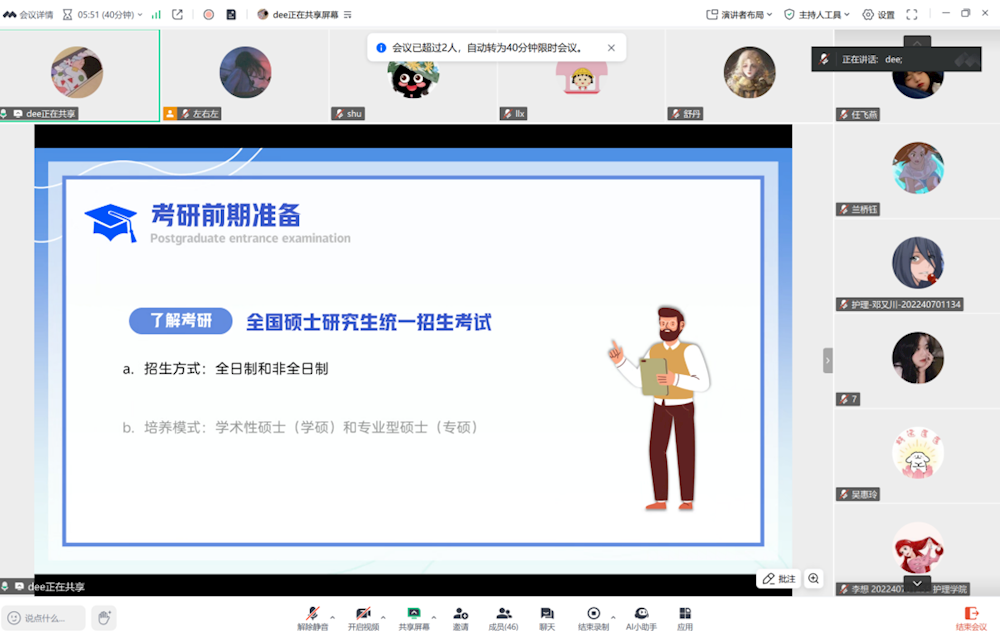The height and width of the screenshot is (640, 1000).
Task: Expand the 演讲者布局 layout dropdown
Action: (x=739, y=15)
